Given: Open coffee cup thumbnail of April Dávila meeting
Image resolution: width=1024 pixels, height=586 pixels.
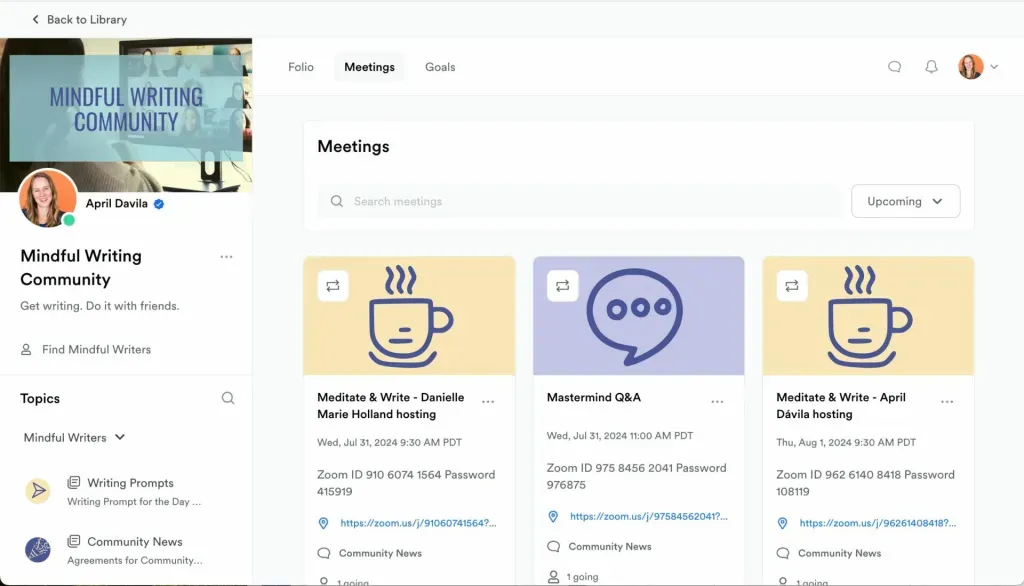Looking at the screenshot, I should pyautogui.click(x=869, y=316).
